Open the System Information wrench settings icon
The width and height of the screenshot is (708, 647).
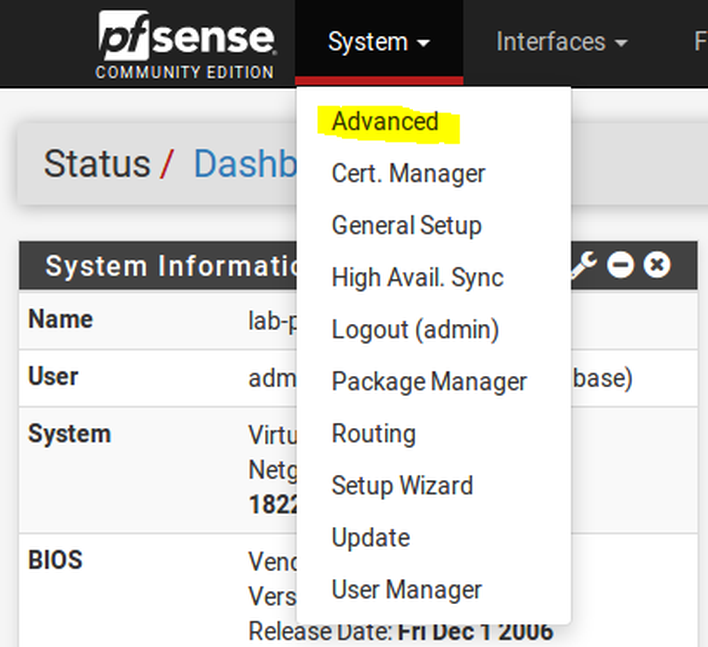coord(584,265)
